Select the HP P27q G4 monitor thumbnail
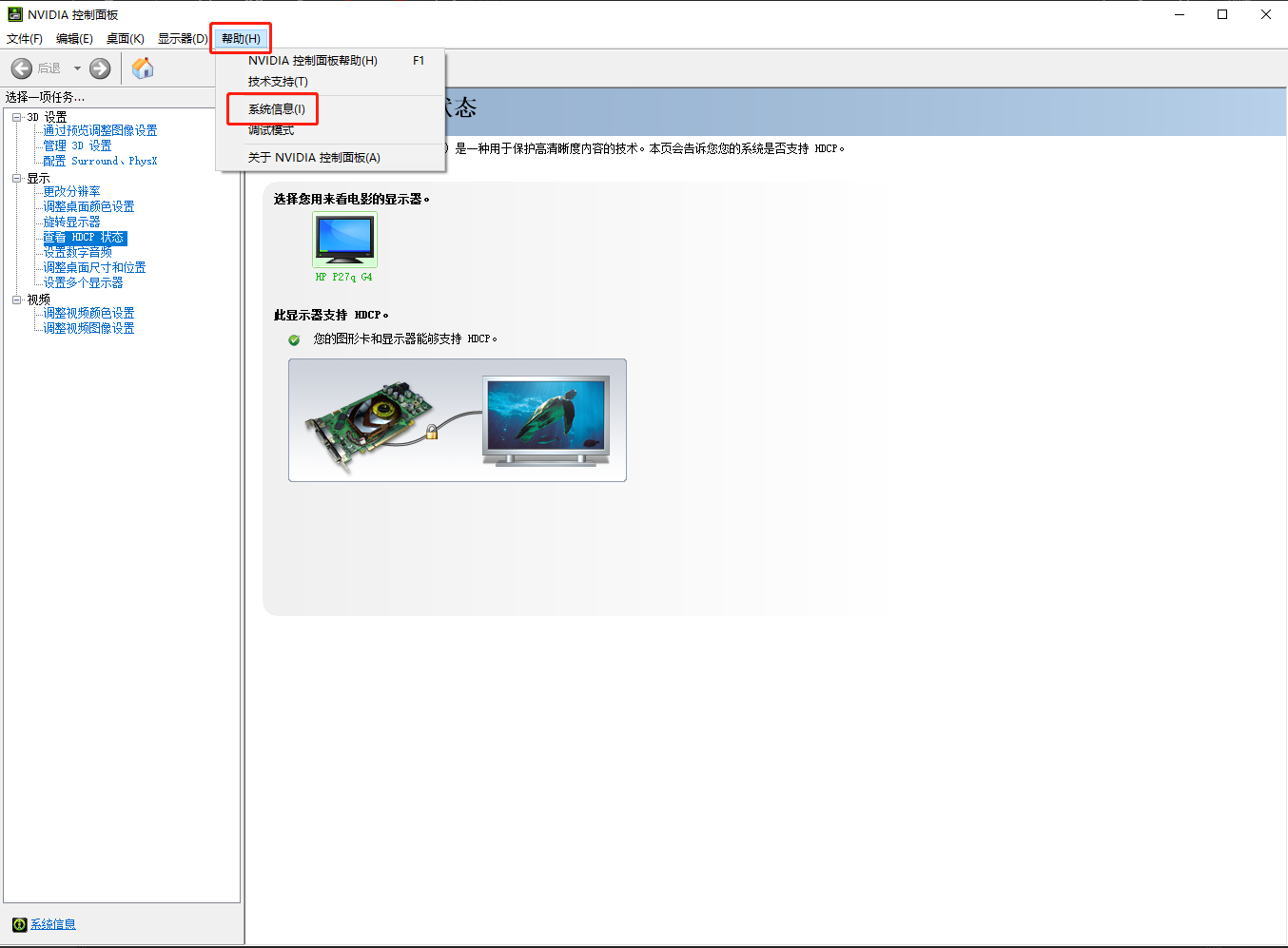This screenshot has height=948, width=1288. pyautogui.click(x=344, y=240)
